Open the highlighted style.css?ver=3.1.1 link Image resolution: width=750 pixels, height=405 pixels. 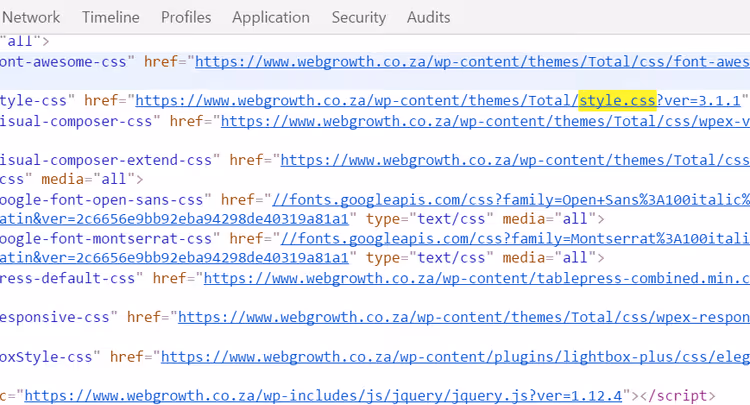pyautogui.click(x=438, y=100)
